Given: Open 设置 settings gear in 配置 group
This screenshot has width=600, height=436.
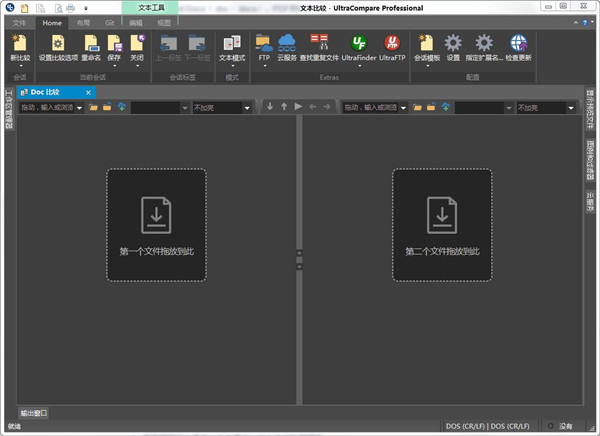Looking at the screenshot, I should pos(453,43).
